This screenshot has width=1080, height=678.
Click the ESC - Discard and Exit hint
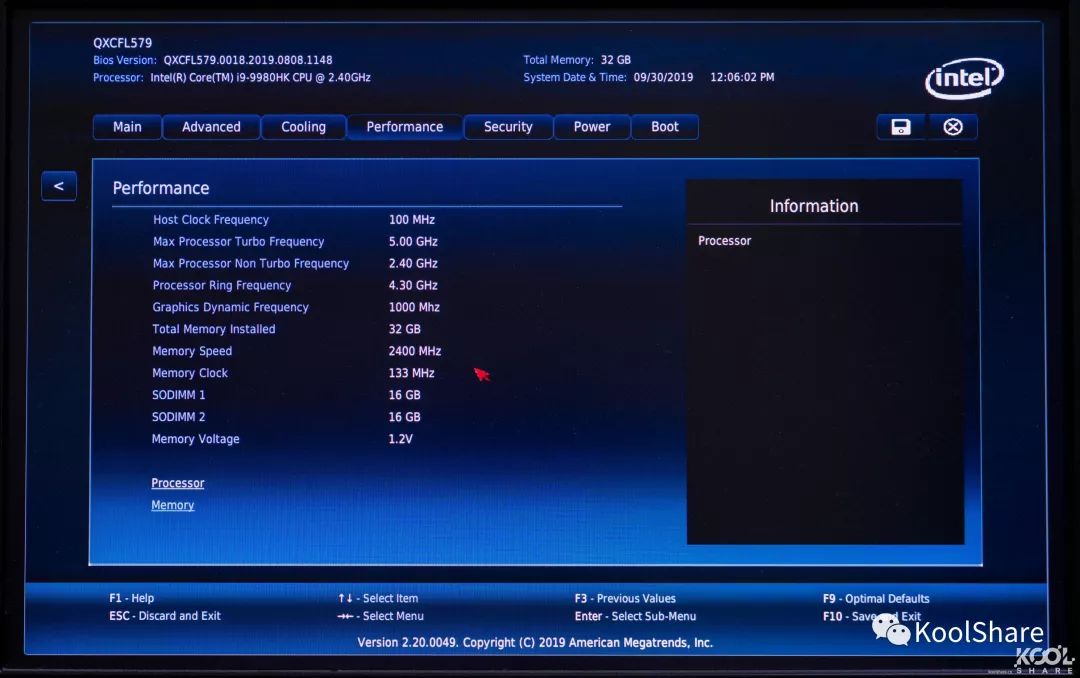(165, 616)
